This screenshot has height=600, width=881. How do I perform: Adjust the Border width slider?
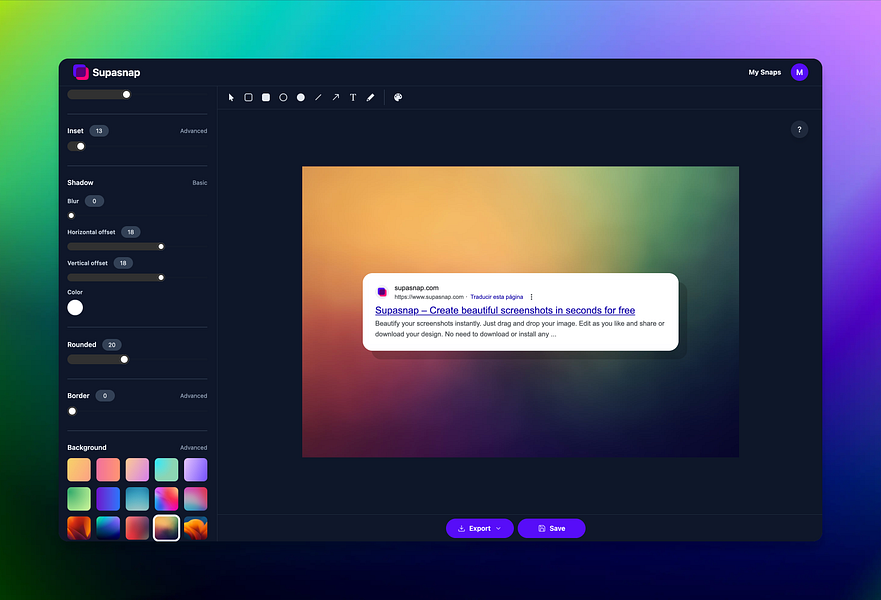[x=137, y=411]
